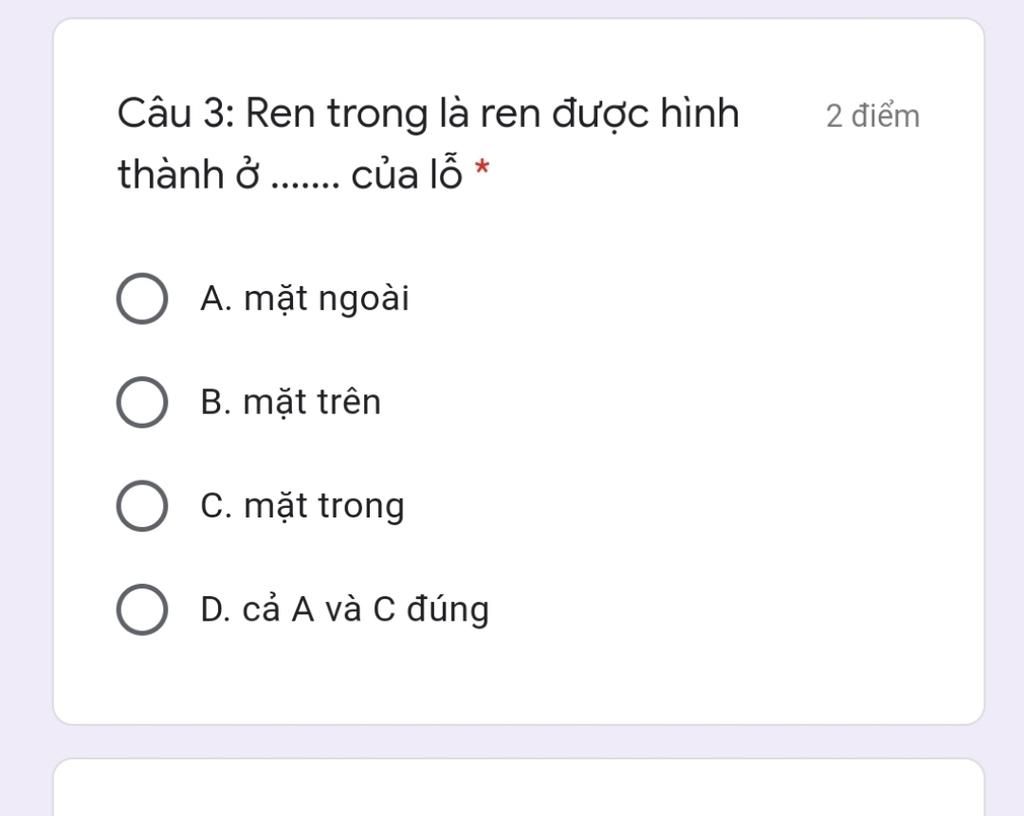Viewport: 1024px width, 816px height.
Task: Click the red required asterisk
Action: [482, 168]
